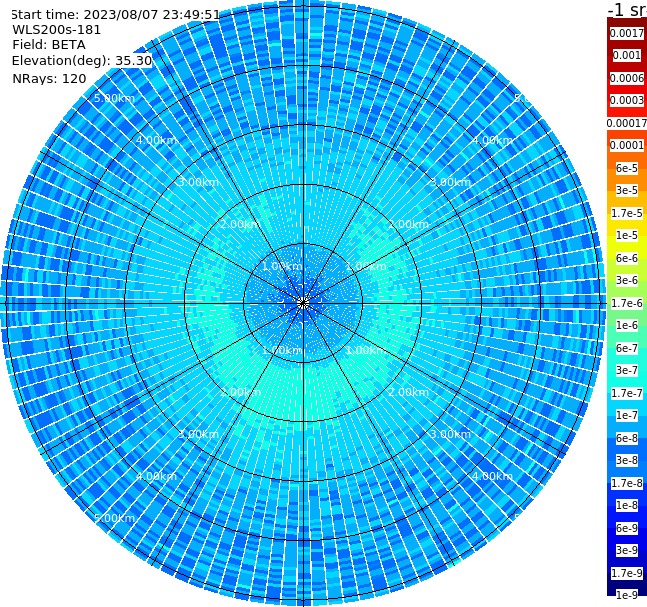Click the 6e-8 colorbar label
647x607 pixels.
(627, 438)
